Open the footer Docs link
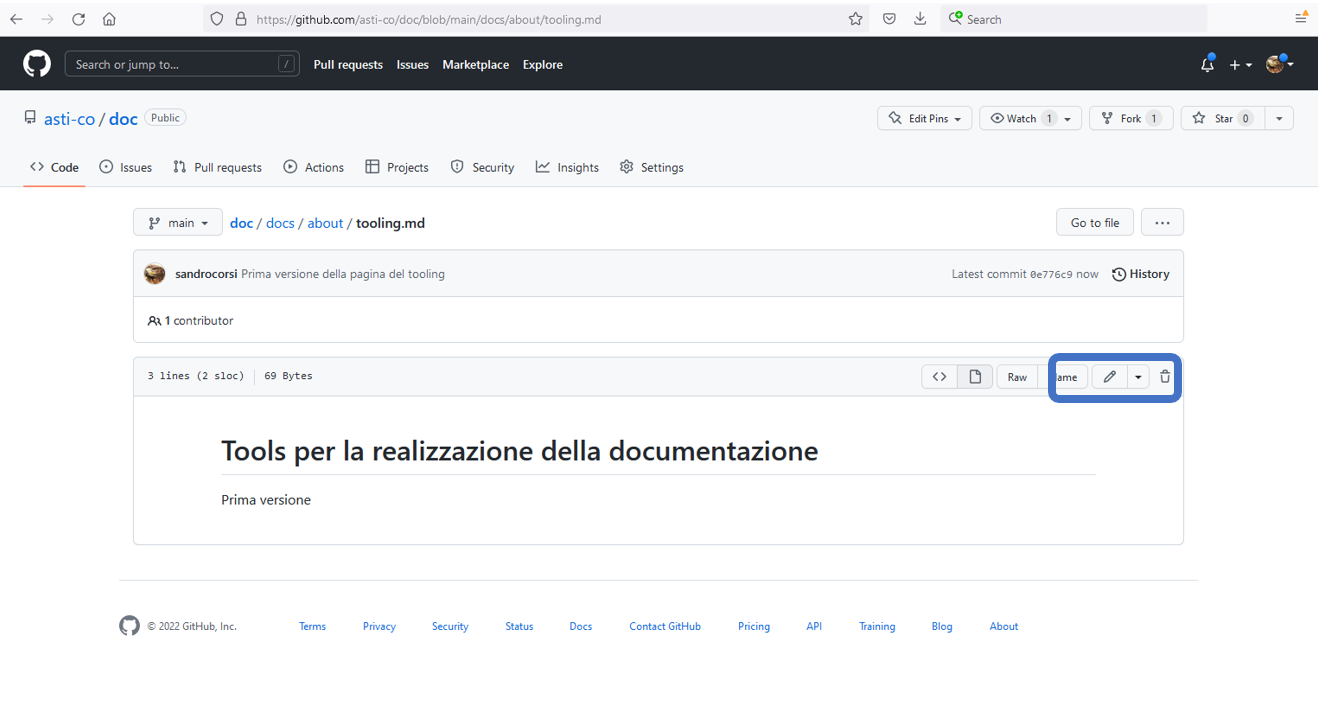Viewport: 1318px width, 725px height. [581, 626]
